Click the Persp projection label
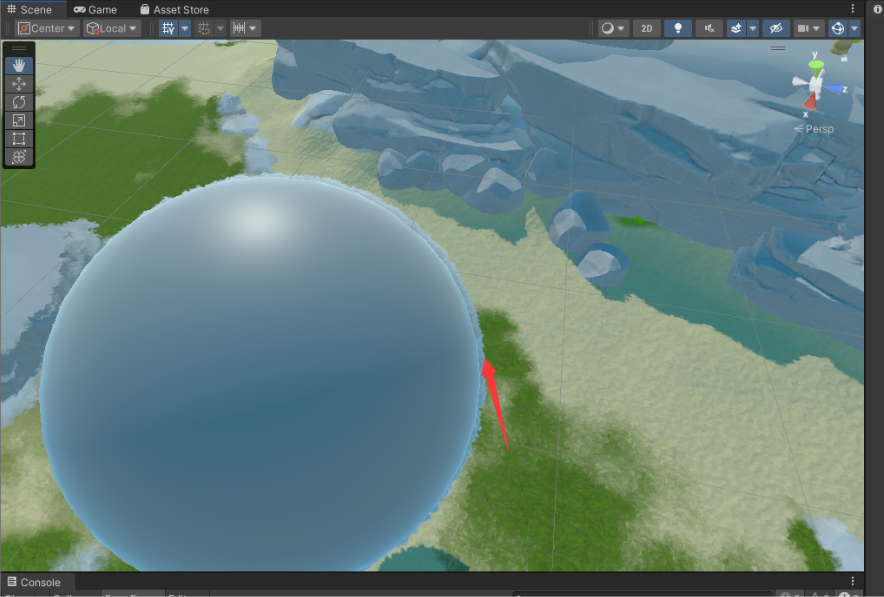Screen dimensions: 884x597 [814, 129]
